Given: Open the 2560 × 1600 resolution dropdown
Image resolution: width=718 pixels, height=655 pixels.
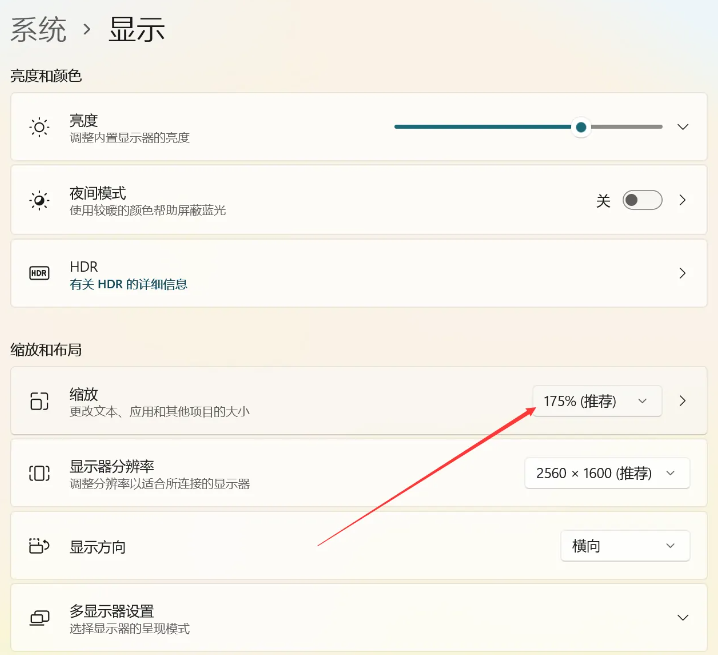Looking at the screenshot, I should click(x=606, y=473).
